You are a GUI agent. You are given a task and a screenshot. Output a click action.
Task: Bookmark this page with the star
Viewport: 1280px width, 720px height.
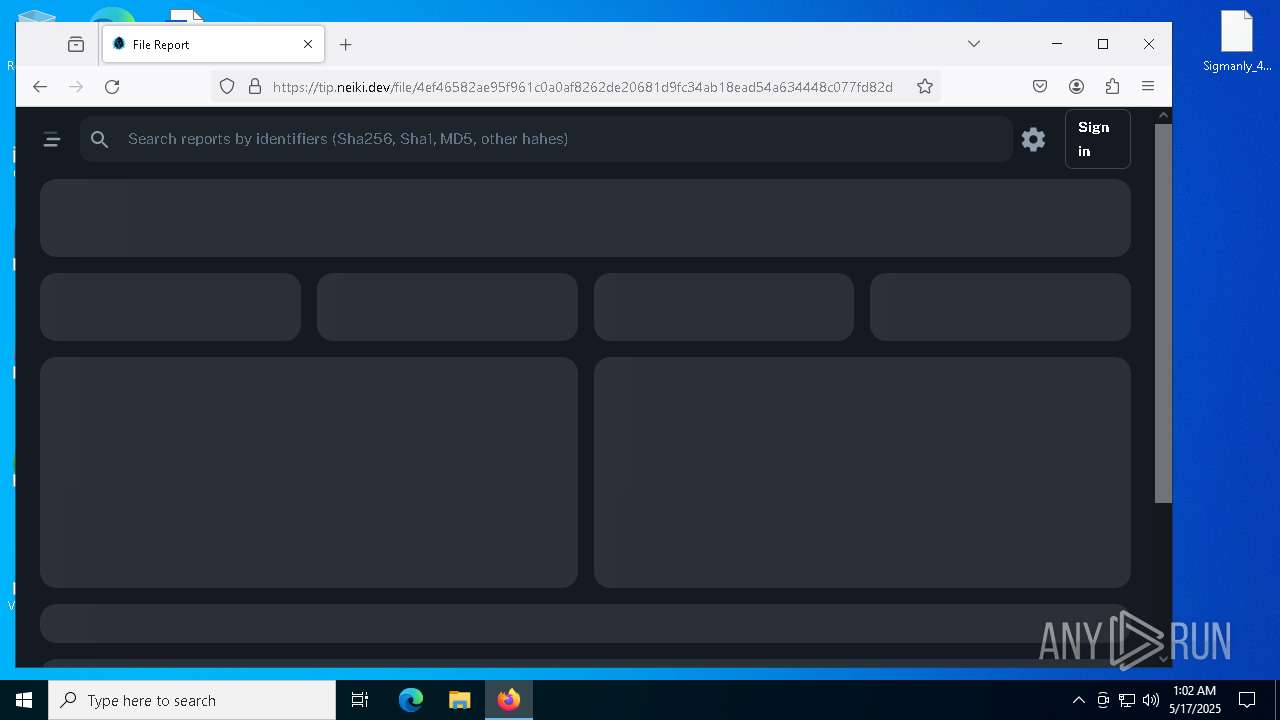point(925,87)
